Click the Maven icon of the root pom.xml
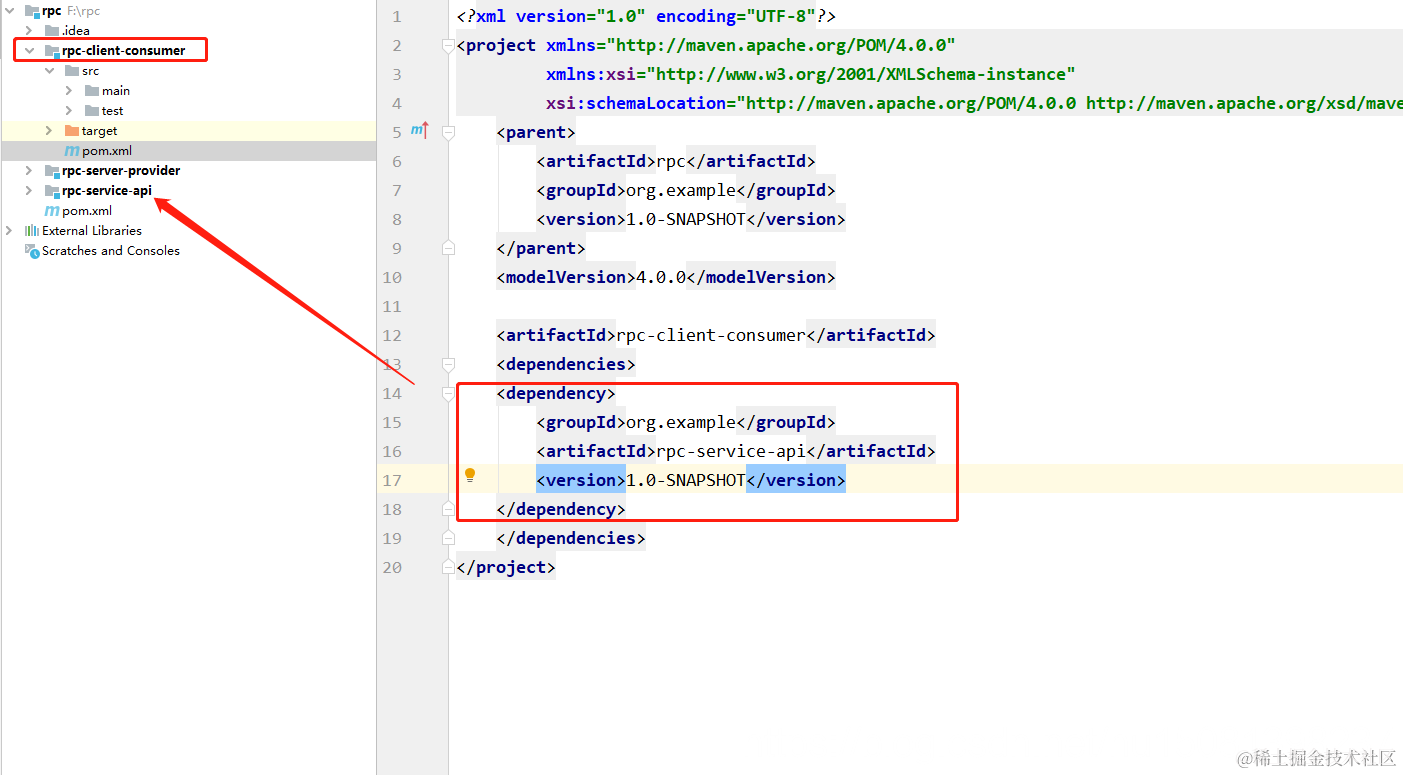This screenshot has height=775, width=1403. 52,211
